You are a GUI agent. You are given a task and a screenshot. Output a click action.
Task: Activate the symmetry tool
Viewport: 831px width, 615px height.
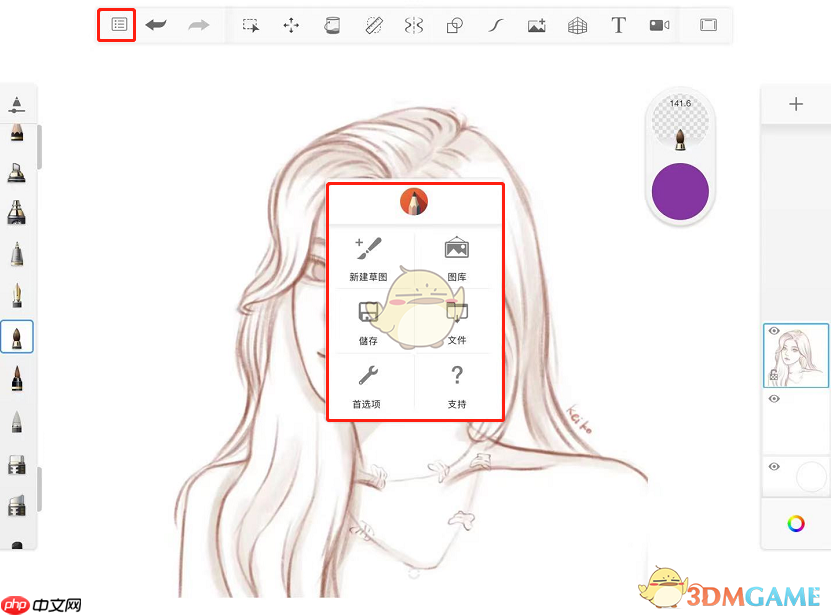414,26
